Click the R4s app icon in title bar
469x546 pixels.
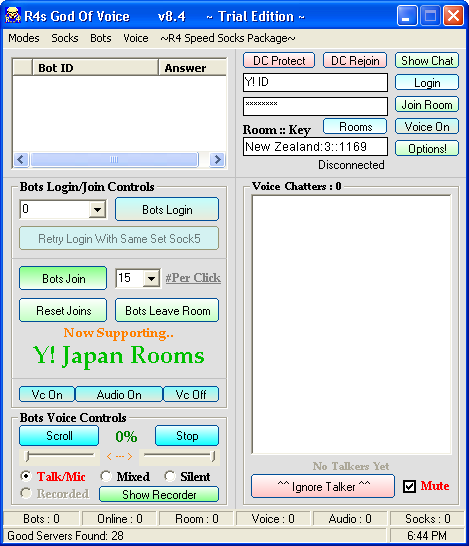click(13, 16)
